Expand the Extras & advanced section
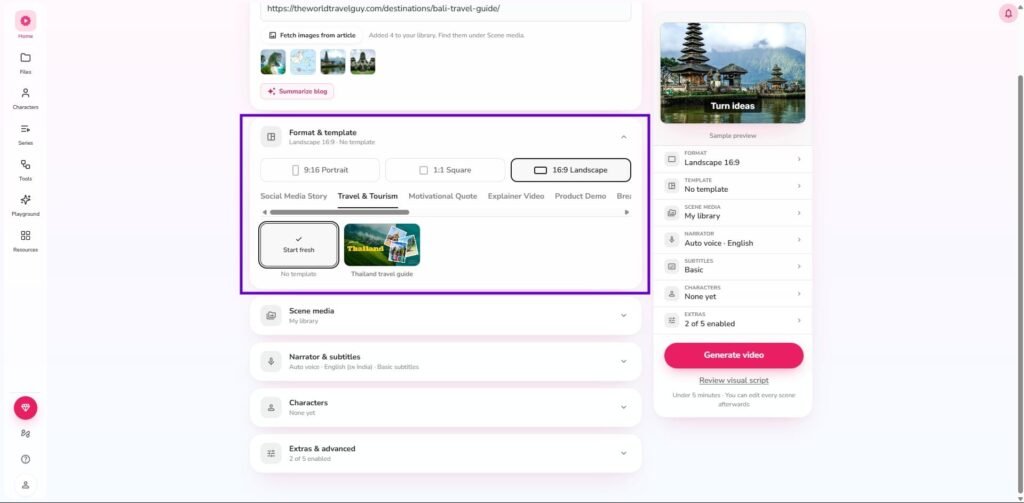The width and height of the screenshot is (1024, 503). 624,453
